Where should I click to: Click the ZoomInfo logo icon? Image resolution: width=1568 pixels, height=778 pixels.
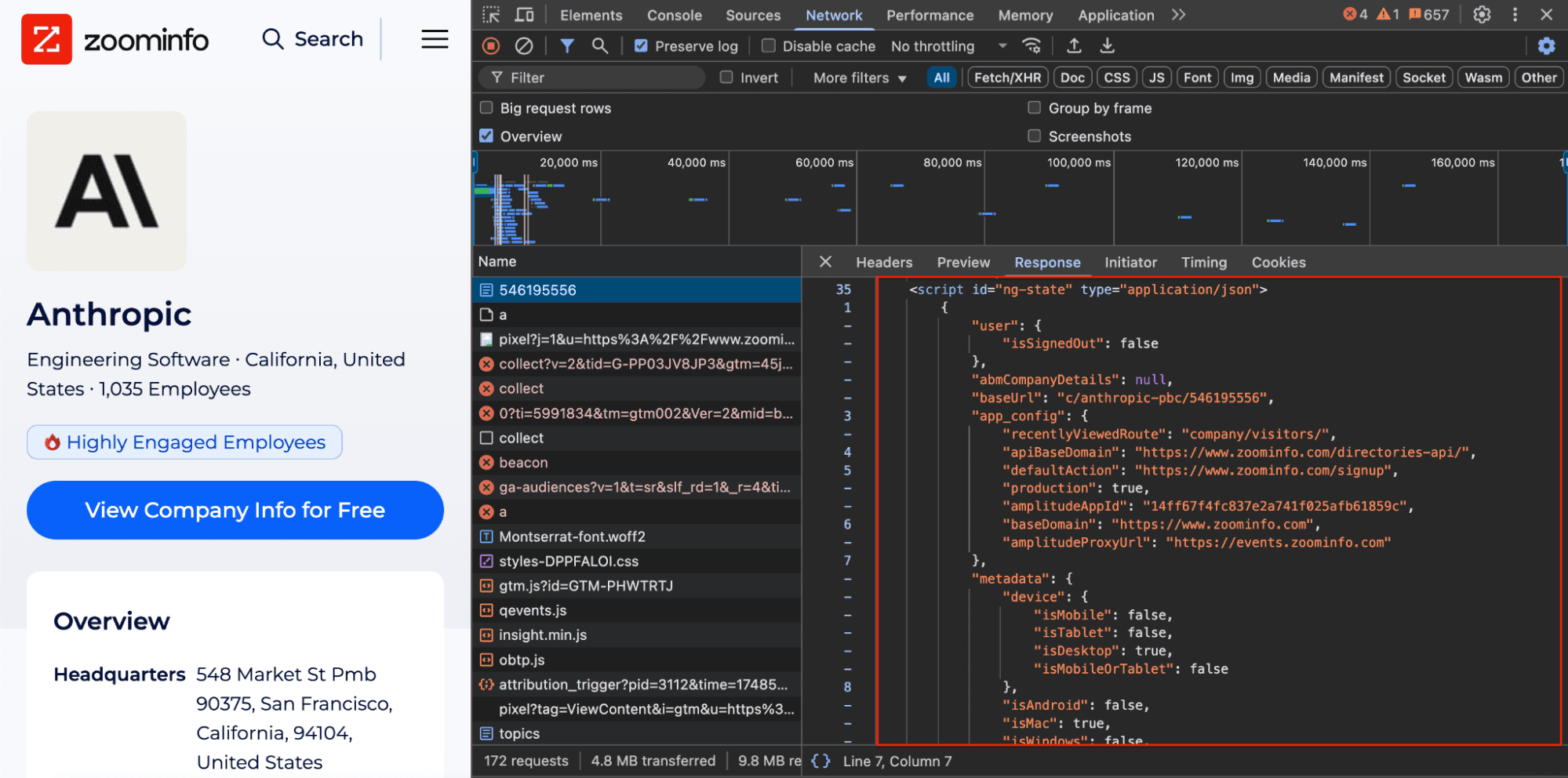point(46,39)
